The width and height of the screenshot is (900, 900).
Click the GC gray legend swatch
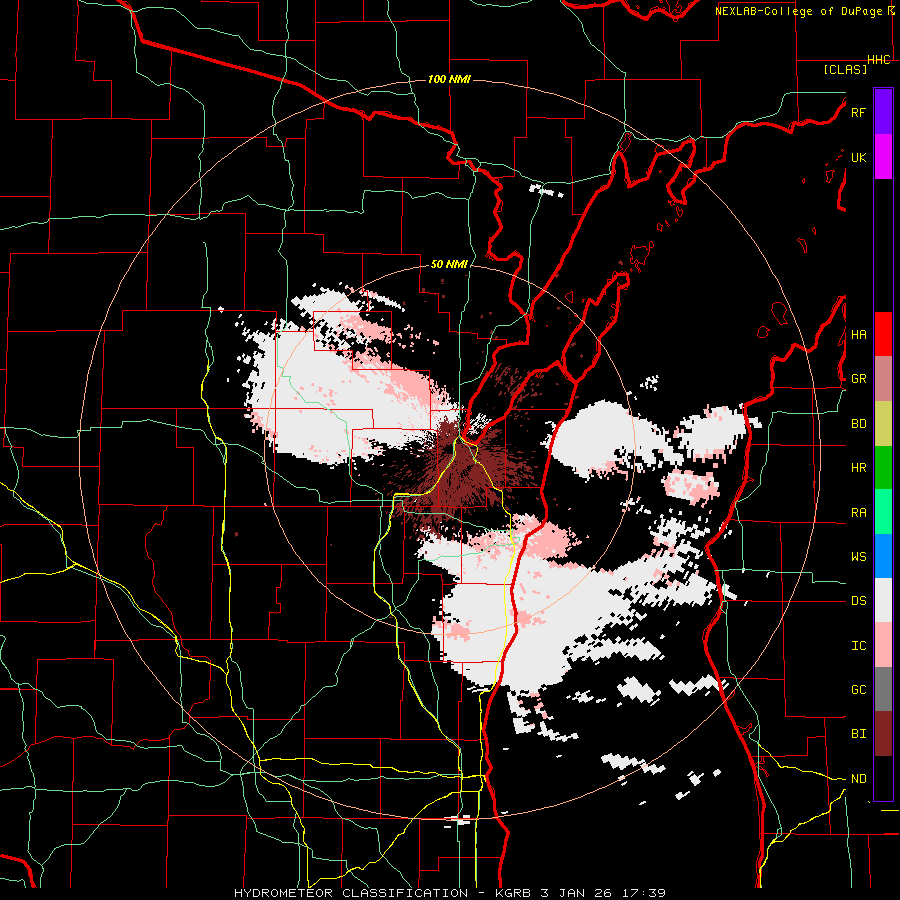[x=883, y=689]
